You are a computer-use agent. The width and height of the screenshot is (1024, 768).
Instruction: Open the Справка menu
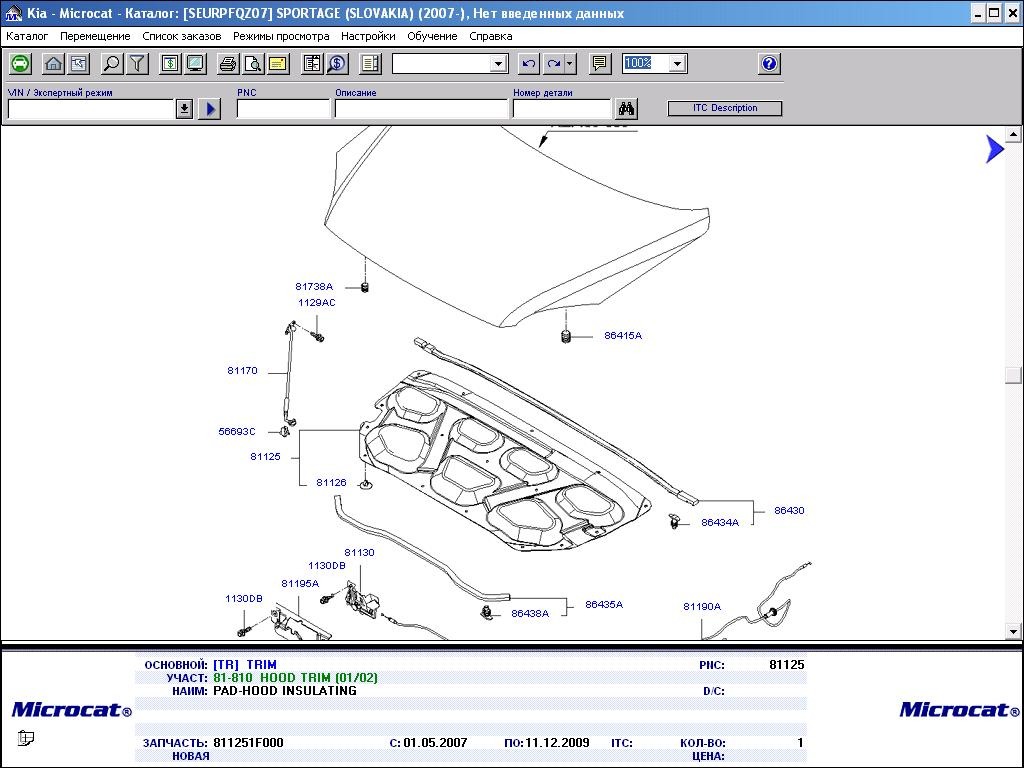[x=490, y=37]
